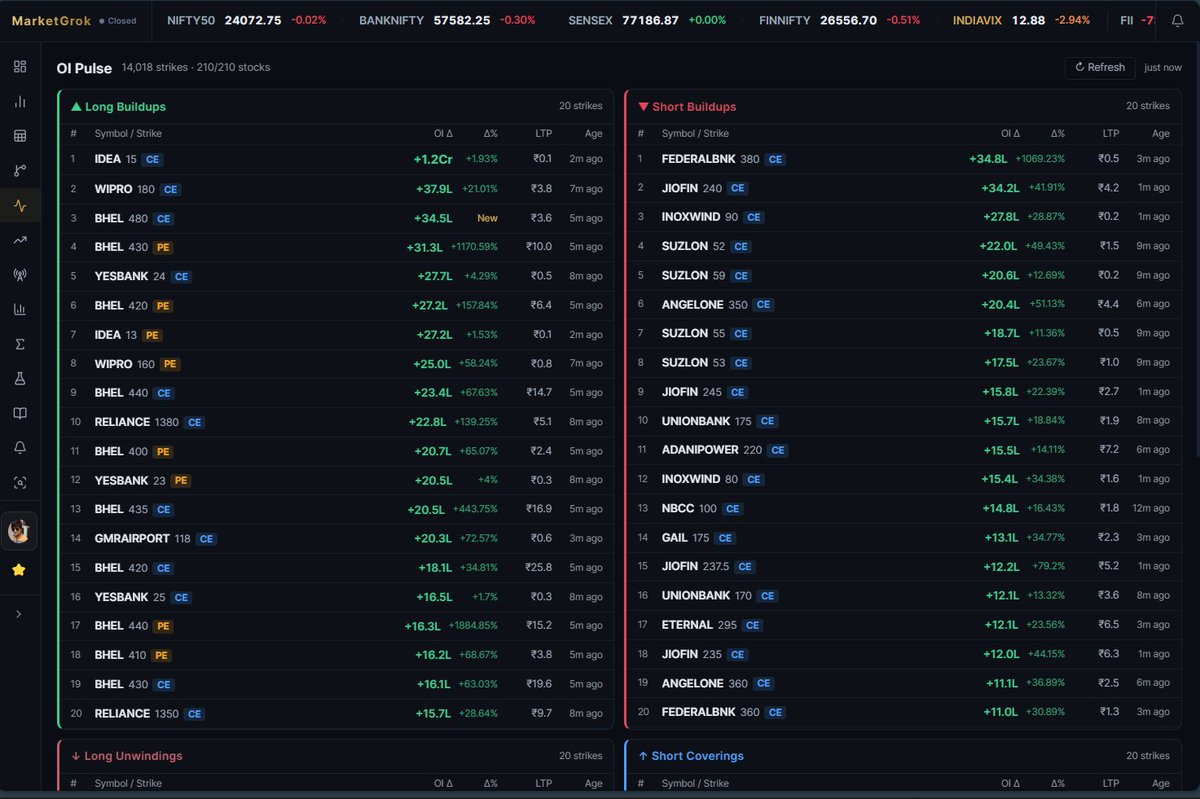This screenshot has width=1200, height=799.
Task: Open the sigma symbol sidebar icon
Action: point(20,344)
